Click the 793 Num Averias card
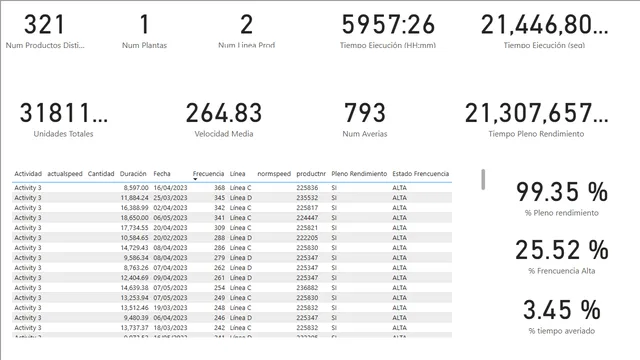This screenshot has width=640, height=360. [x=365, y=120]
